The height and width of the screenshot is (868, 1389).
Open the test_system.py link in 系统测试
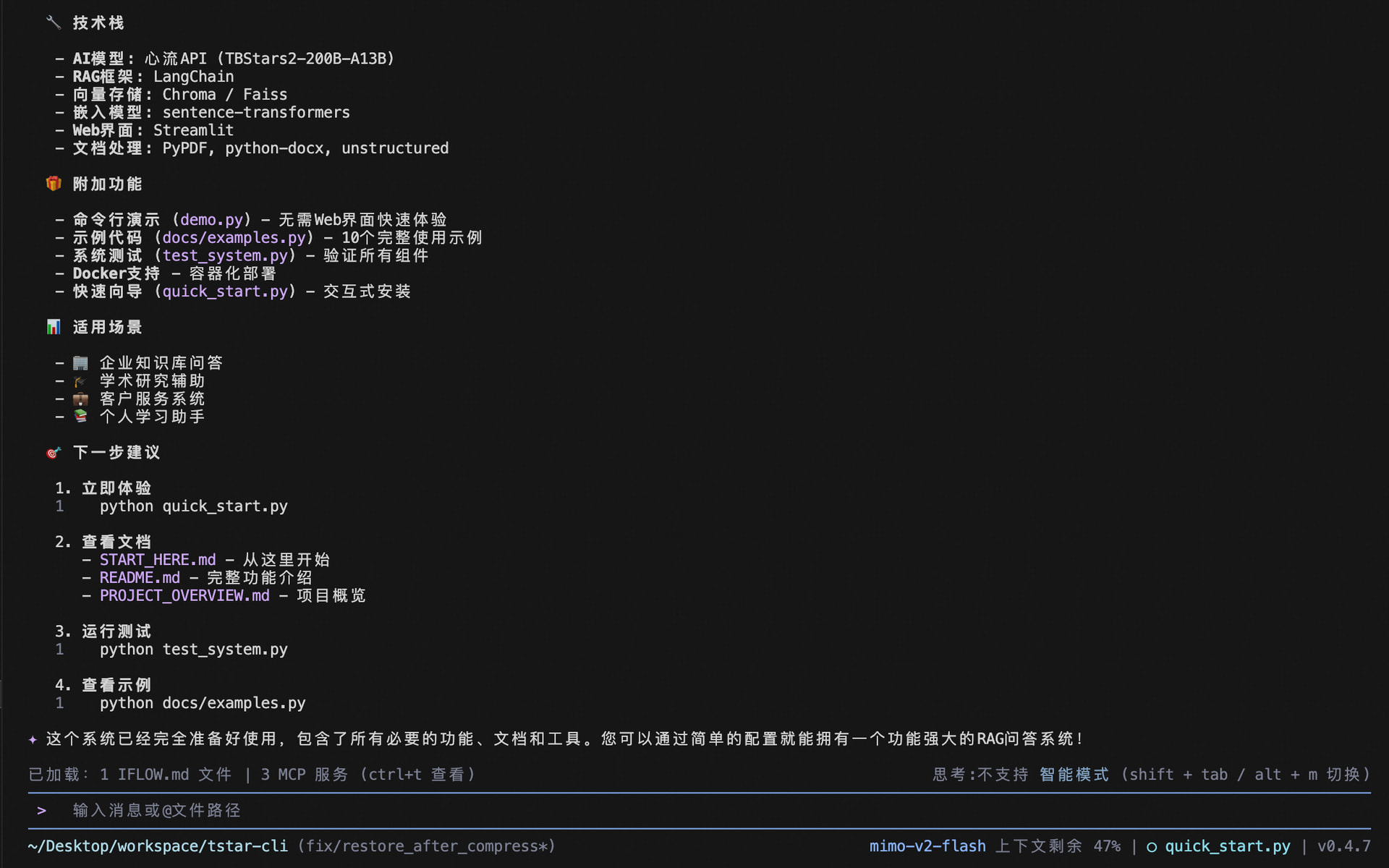click(225, 256)
